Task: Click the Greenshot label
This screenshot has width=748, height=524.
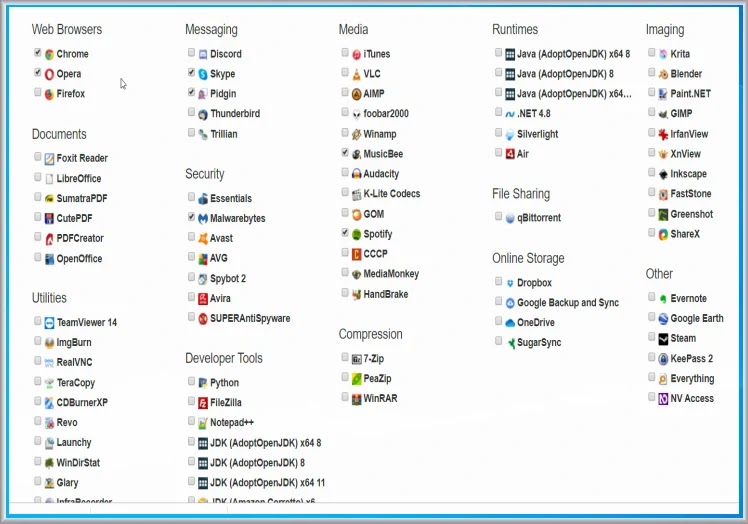Action: pos(692,214)
